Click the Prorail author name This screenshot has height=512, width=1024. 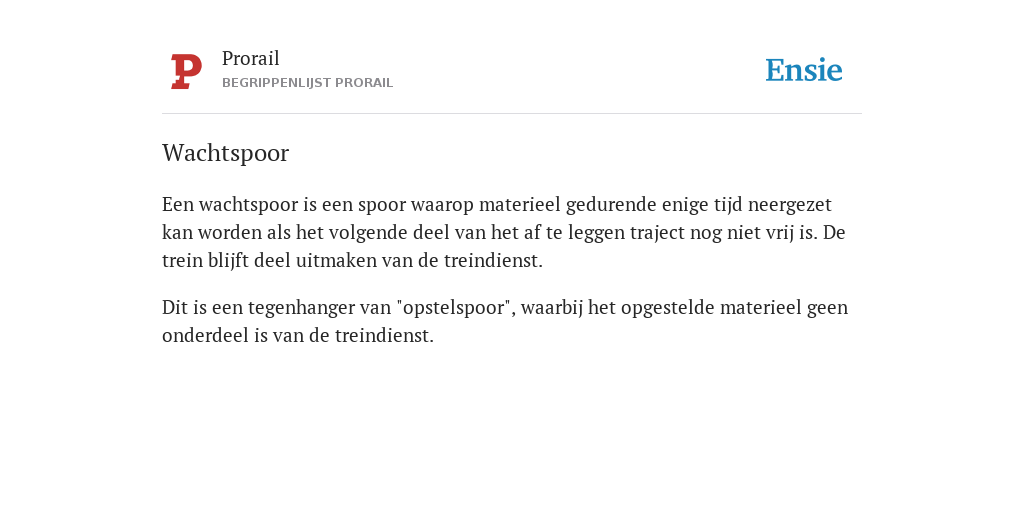click(x=251, y=58)
